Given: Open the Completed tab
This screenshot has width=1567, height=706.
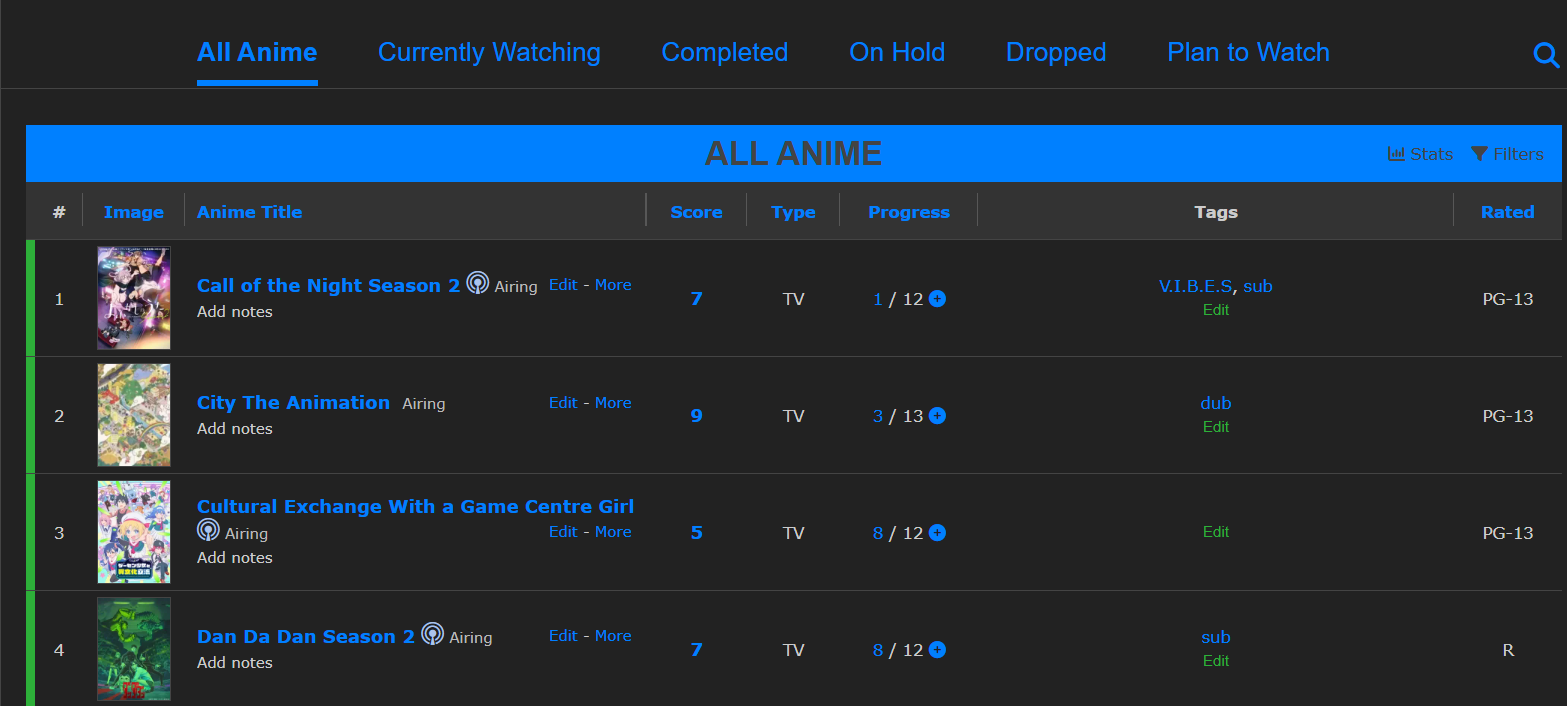Looking at the screenshot, I should pyautogui.click(x=724, y=52).
